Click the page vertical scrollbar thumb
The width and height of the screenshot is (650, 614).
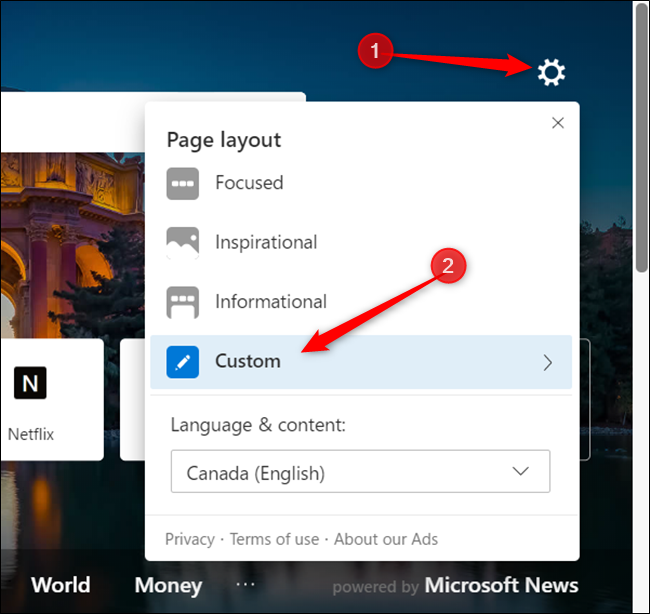[642, 137]
